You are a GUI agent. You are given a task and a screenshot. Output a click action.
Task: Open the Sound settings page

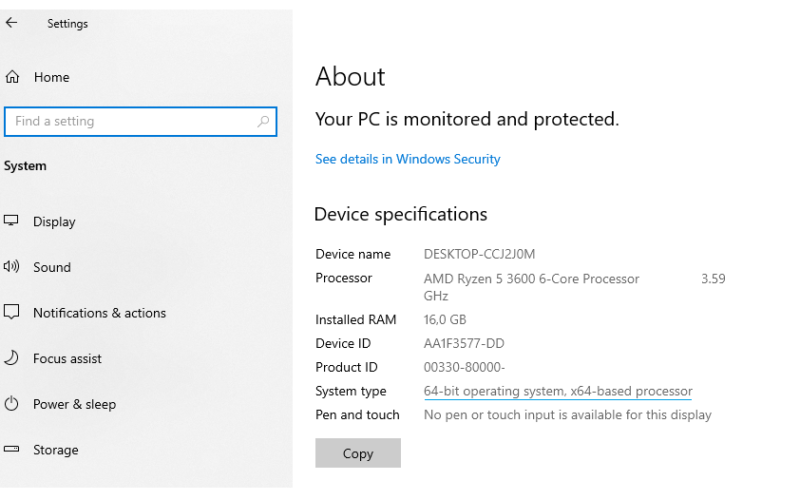point(52,267)
